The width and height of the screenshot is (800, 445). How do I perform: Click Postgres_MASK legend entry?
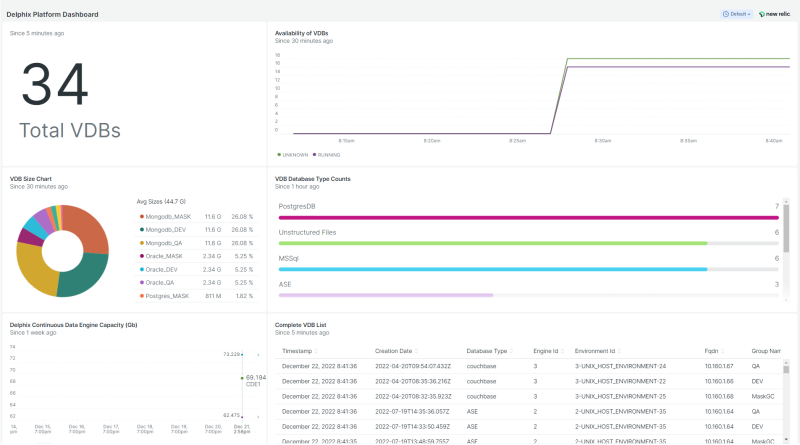click(197, 296)
